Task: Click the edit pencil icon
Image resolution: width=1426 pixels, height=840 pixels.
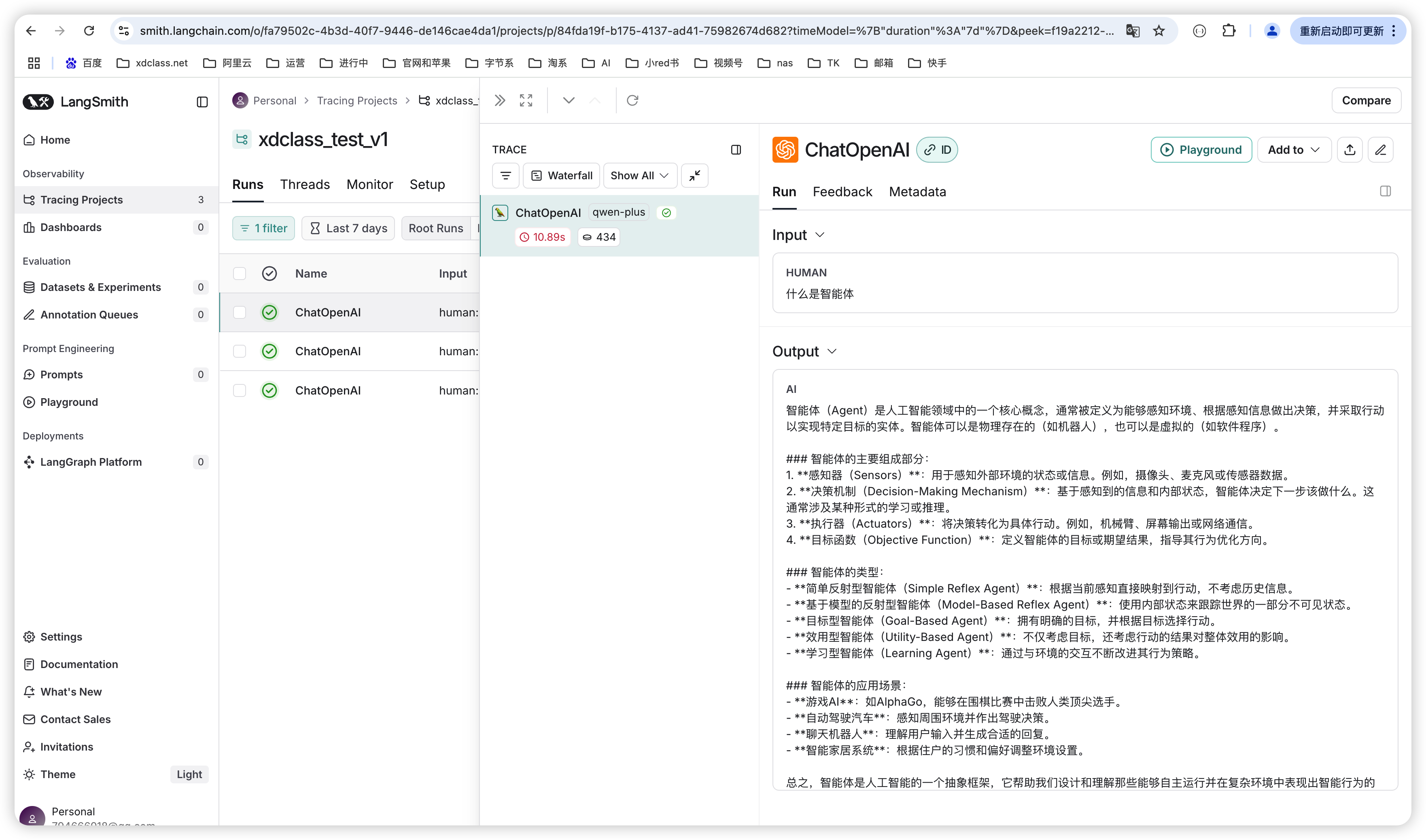Action: (1380, 150)
